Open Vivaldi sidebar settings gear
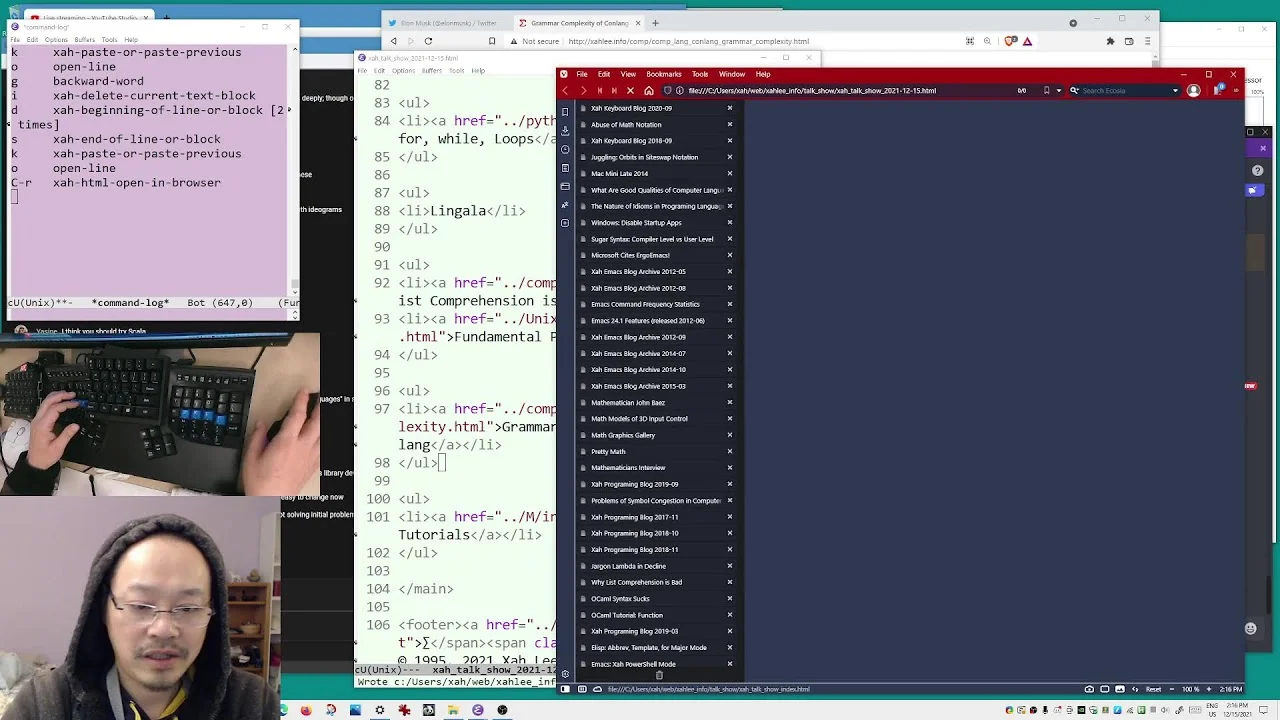This screenshot has height=720, width=1280. 565,675
